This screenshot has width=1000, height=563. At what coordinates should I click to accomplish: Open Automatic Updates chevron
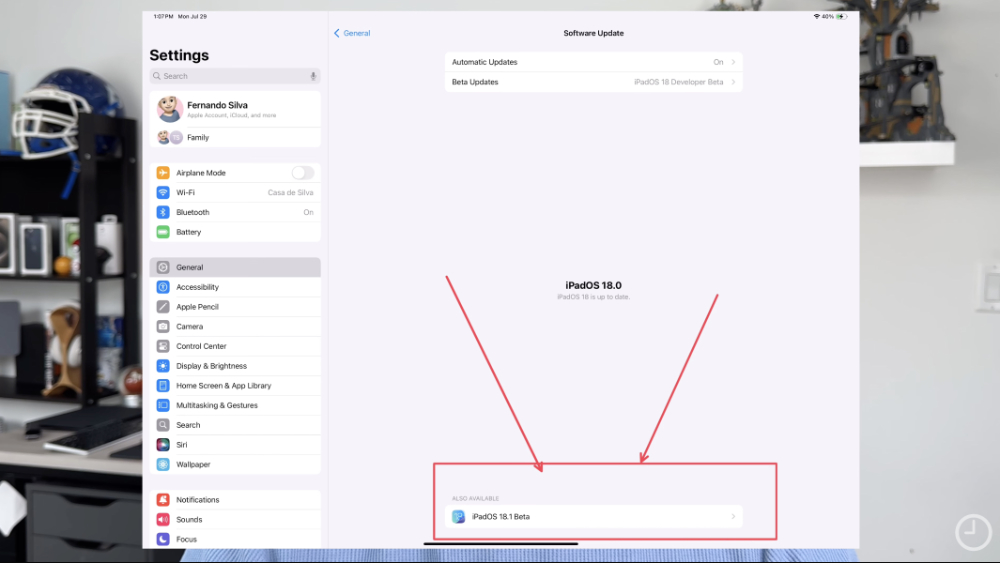tap(733, 62)
